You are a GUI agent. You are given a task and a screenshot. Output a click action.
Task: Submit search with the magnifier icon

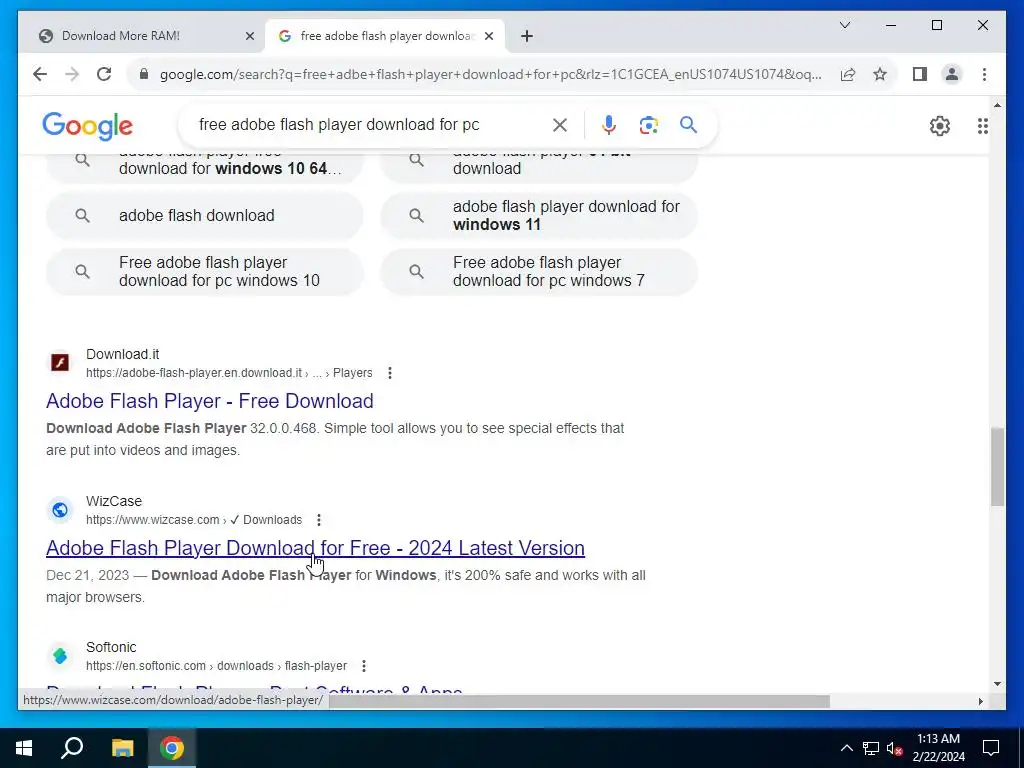point(688,125)
